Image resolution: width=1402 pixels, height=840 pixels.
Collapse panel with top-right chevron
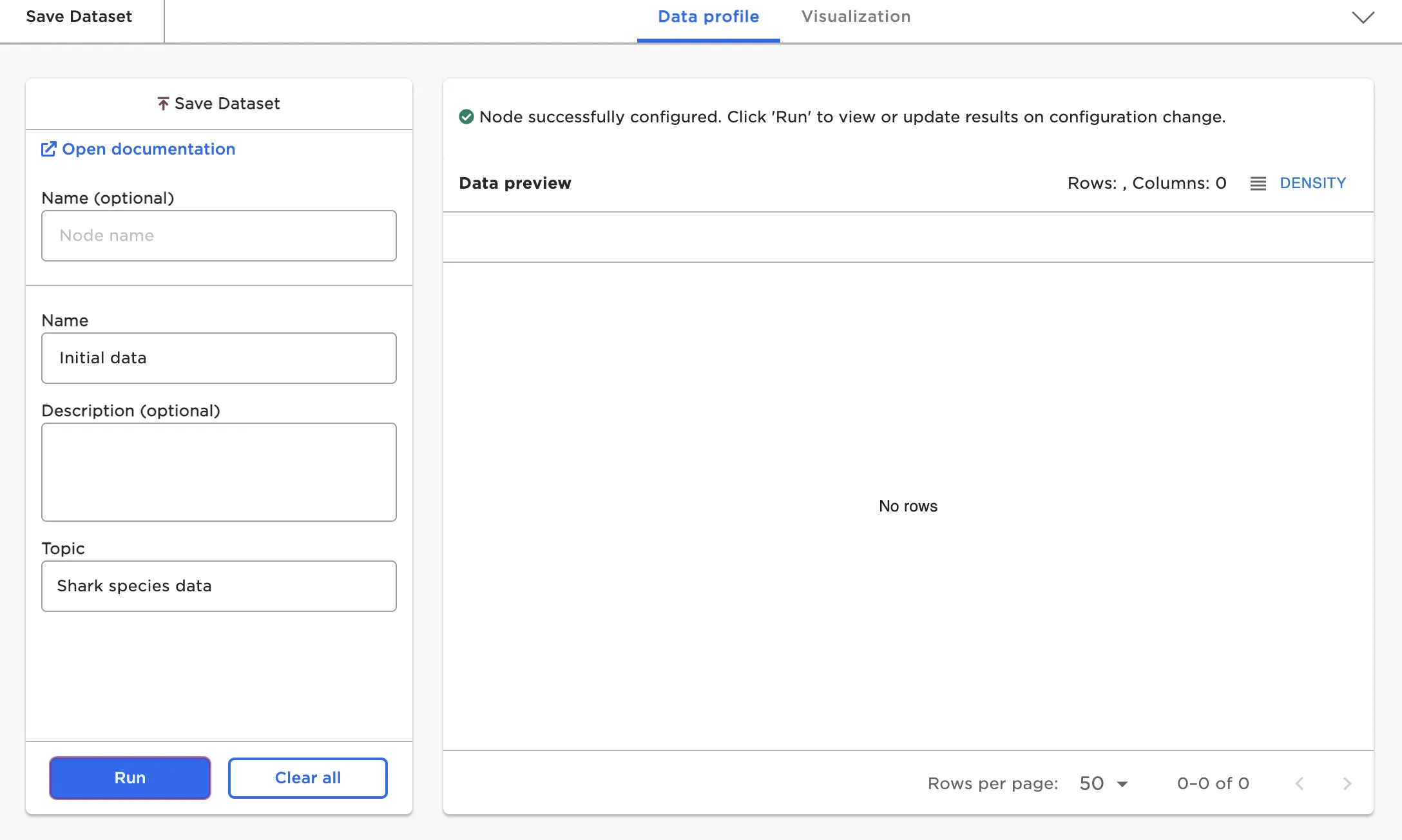point(1363,17)
